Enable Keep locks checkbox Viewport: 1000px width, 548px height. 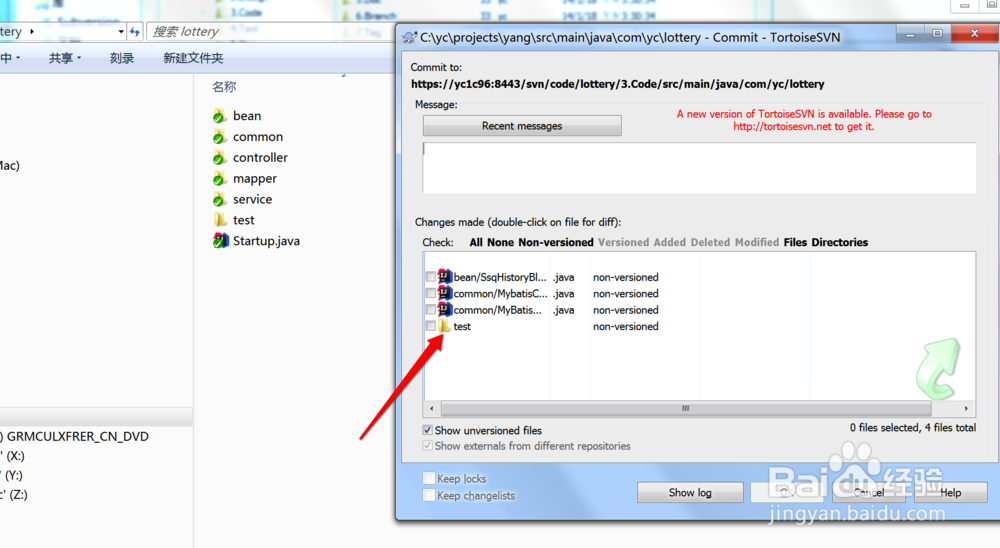coord(429,478)
